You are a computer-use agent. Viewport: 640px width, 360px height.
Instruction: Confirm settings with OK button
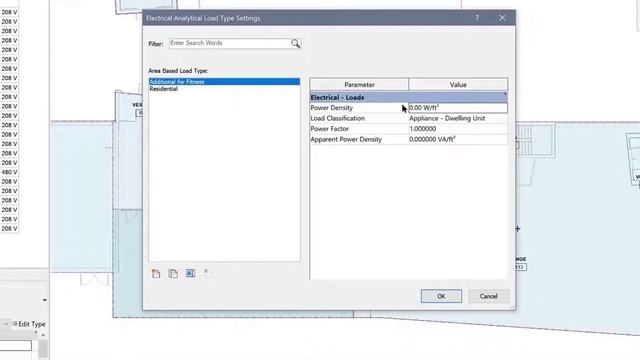point(441,296)
